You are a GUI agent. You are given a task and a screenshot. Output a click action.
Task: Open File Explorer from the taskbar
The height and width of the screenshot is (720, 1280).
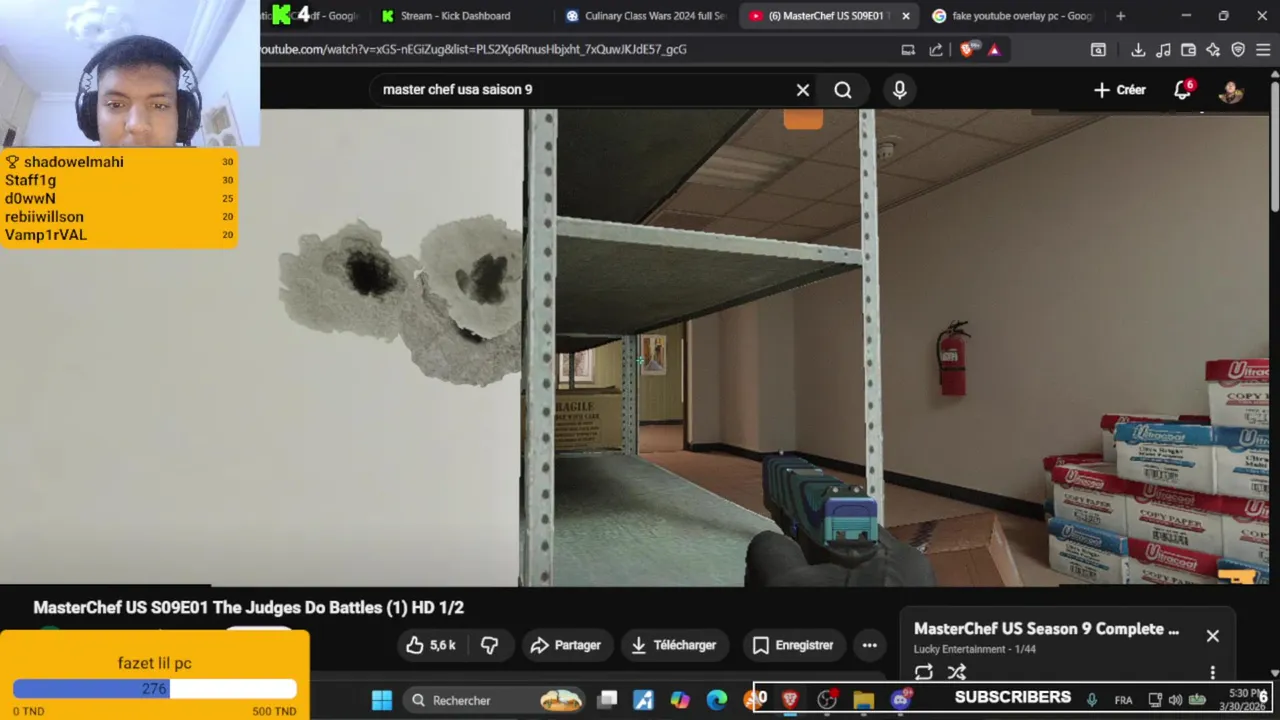click(x=864, y=700)
